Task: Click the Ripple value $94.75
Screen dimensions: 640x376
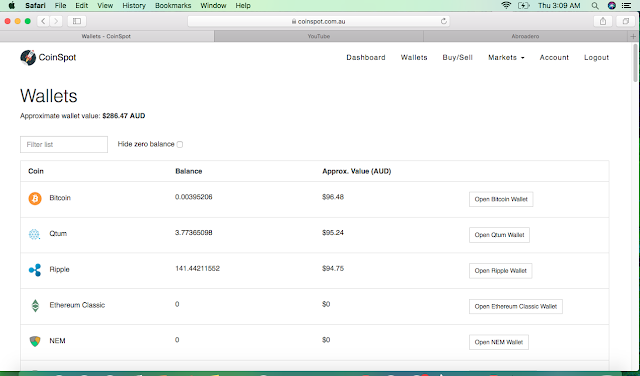Action: tap(333, 269)
